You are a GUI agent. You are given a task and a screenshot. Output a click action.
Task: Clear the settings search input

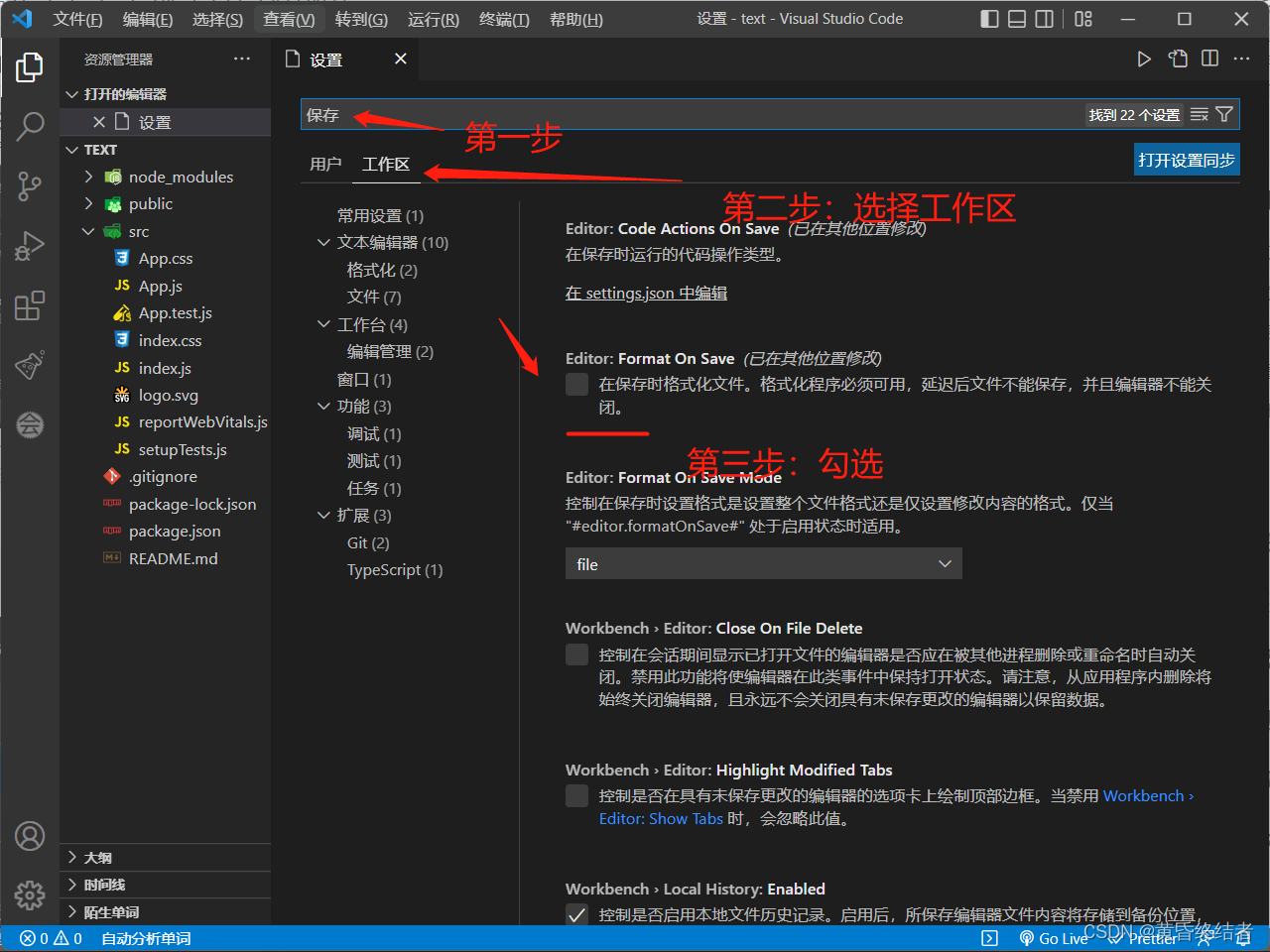[1200, 115]
